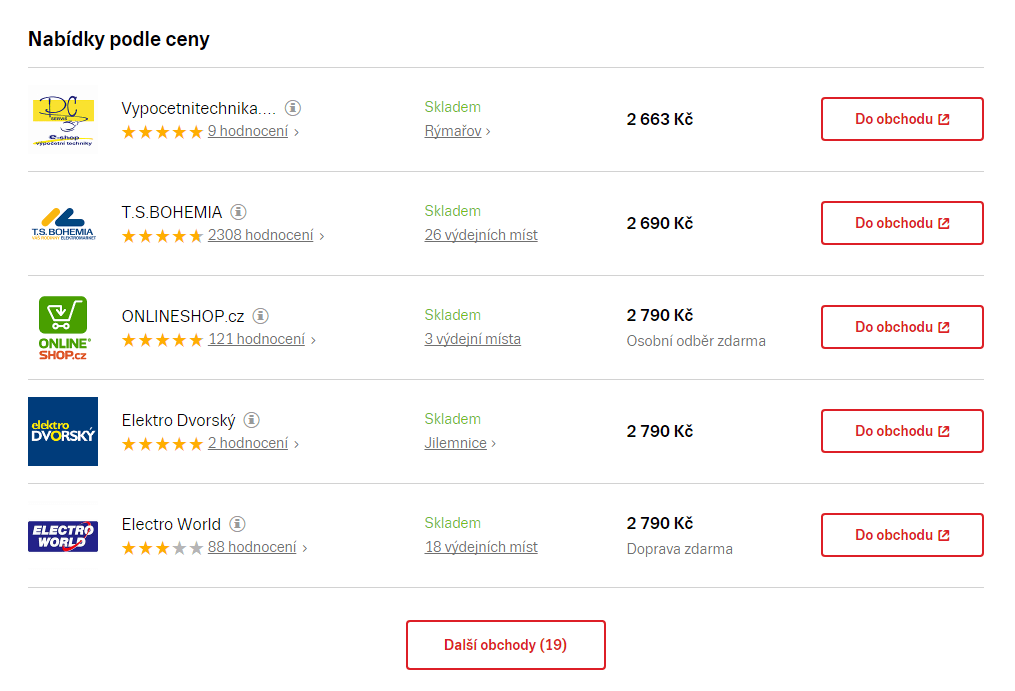Click info icon beside T.S.BOHEMIA
Image resolution: width=1015 pixels, height=691 pixels.
coord(238,212)
